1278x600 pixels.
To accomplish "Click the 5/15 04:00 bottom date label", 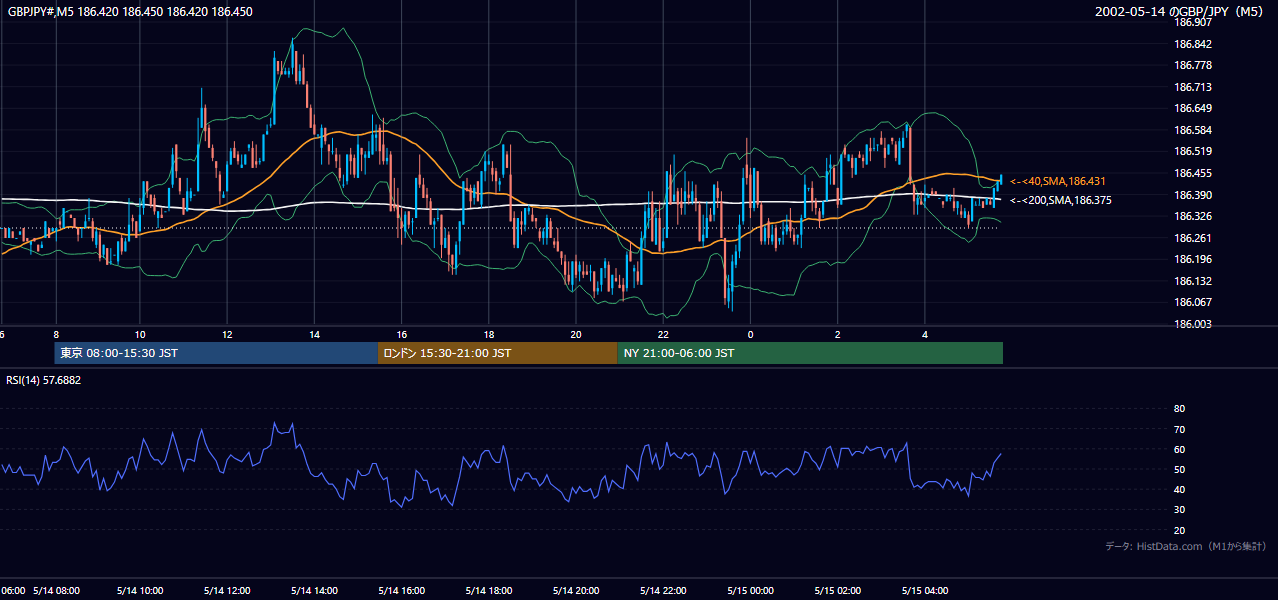I will [925, 591].
